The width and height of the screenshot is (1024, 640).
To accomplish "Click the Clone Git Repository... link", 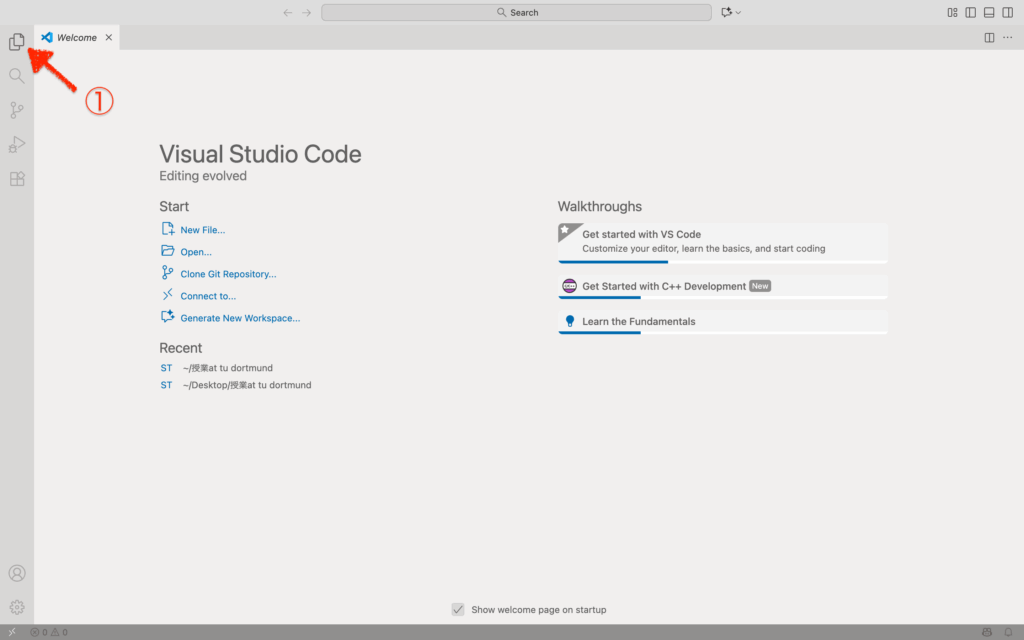I will (x=228, y=274).
